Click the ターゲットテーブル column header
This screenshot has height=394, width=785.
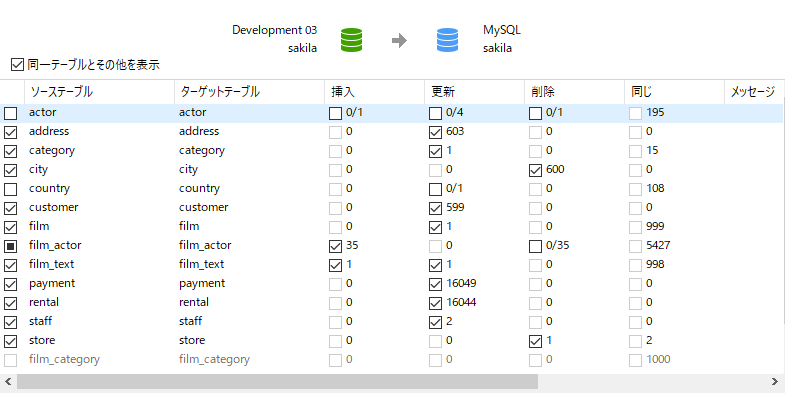[x=249, y=92]
